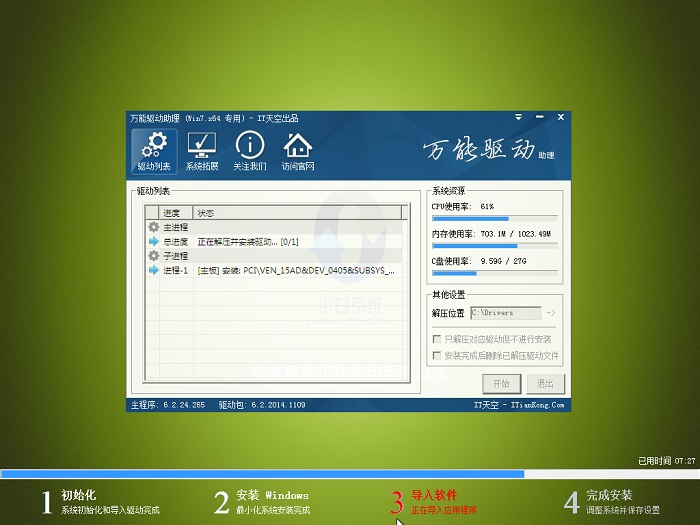Open the 关注我们 info icon
This screenshot has height=525, width=700.
pyautogui.click(x=250, y=151)
